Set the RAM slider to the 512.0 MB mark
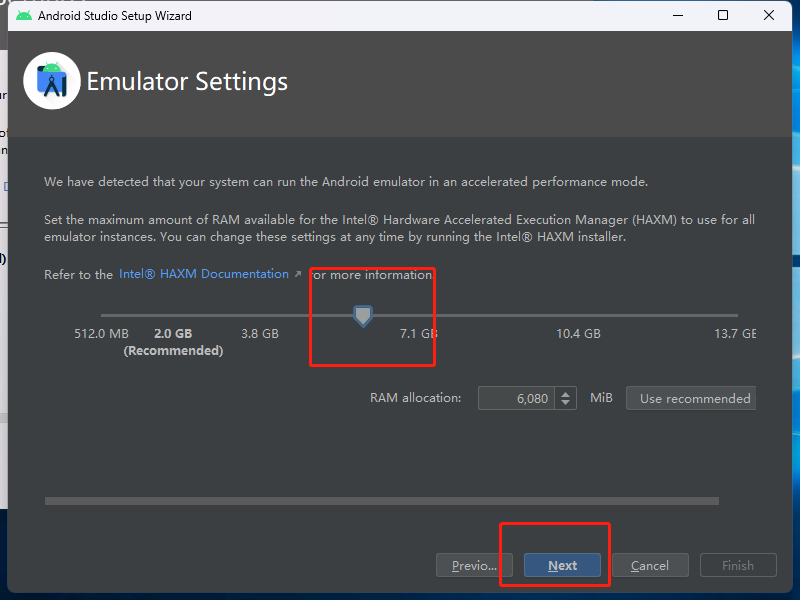Image resolution: width=800 pixels, height=600 pixels. pyautogui.click(x=101, y=316)
